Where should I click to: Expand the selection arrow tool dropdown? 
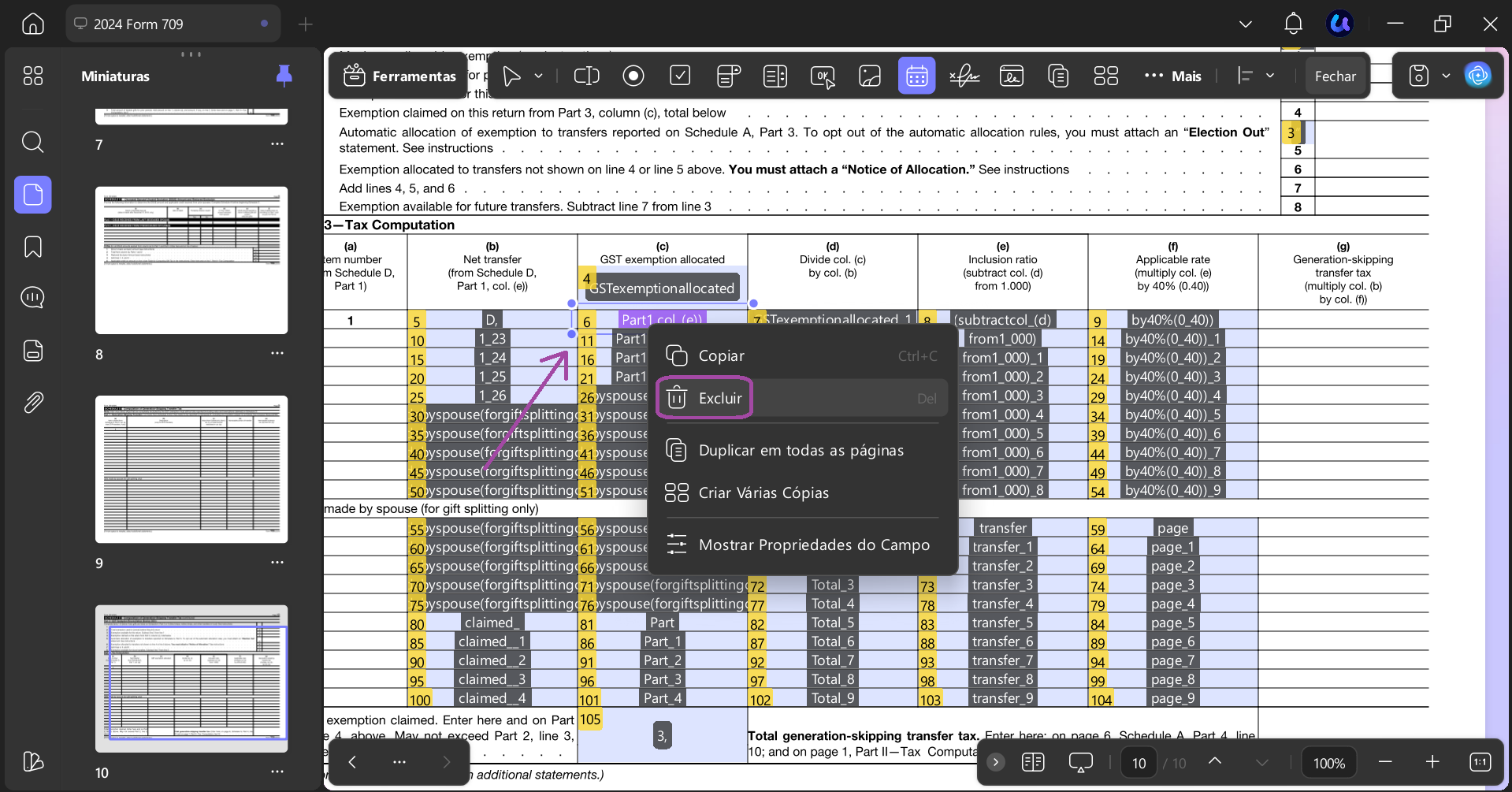pyautogui.click(x=539, y=76)
